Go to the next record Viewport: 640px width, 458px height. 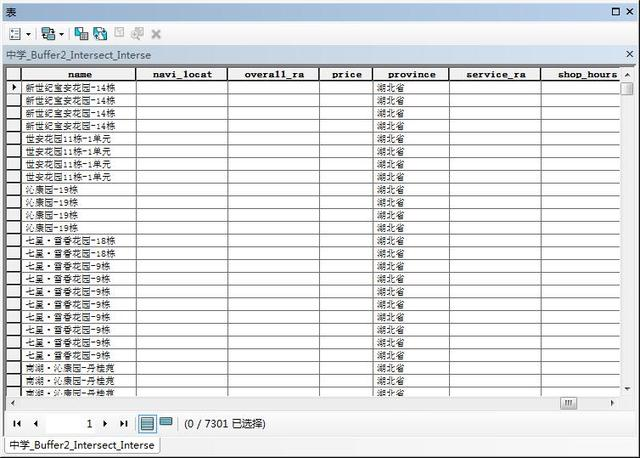[x=105, y=424]
